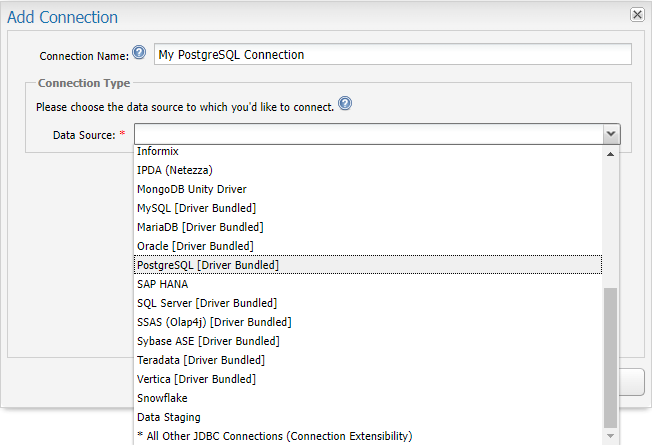Select MariaDB [Driver Bundled] option

click(368, 227)
